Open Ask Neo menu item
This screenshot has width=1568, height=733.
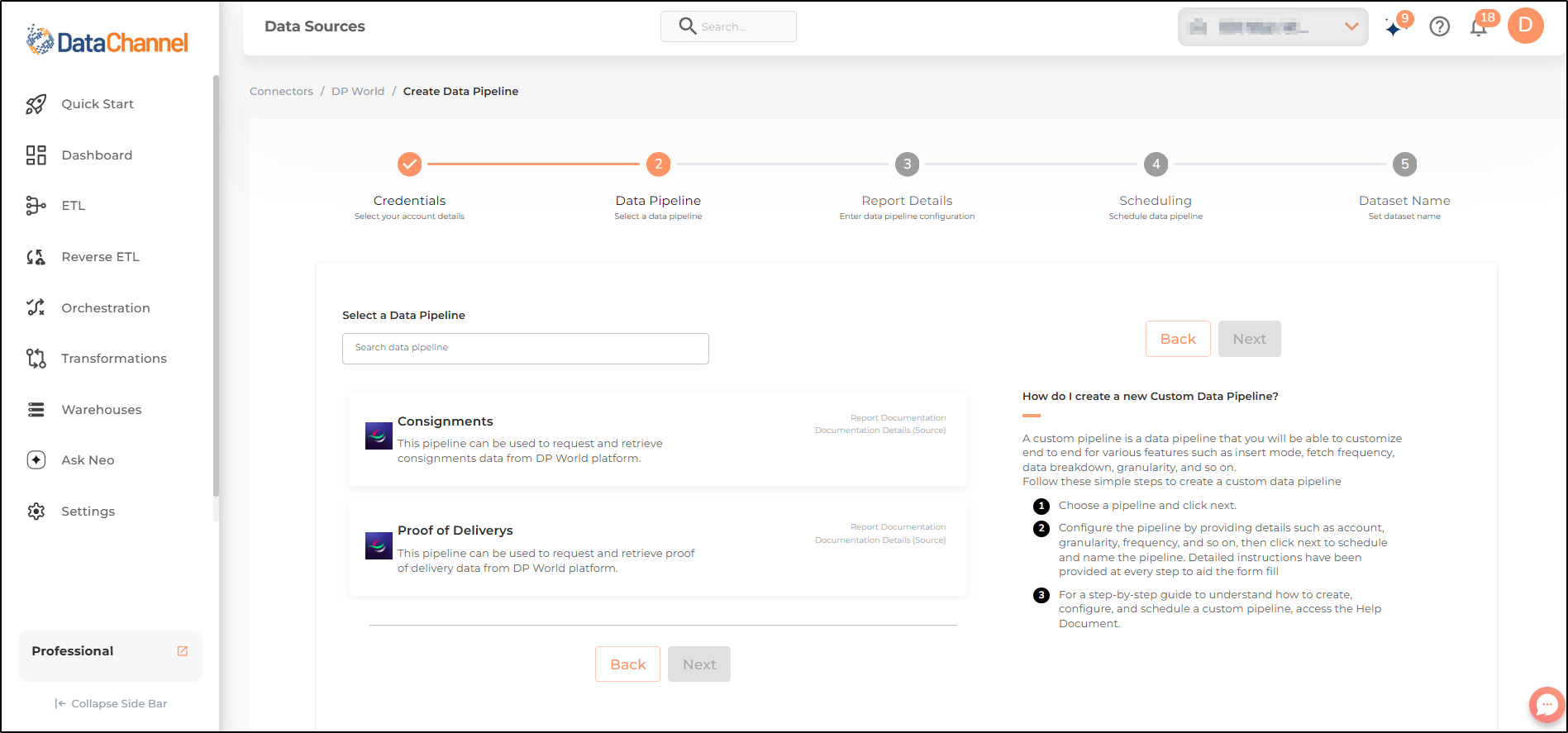(x=88, y=460)
